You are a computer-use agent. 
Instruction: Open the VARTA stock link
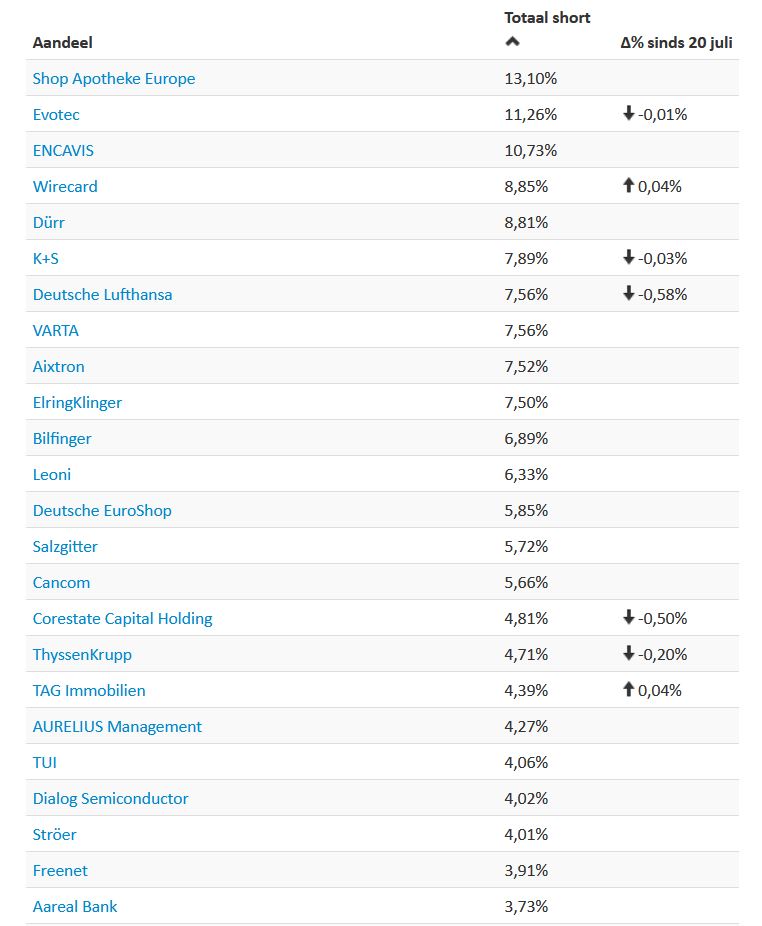pyautogui.click(x=56, y=330)
